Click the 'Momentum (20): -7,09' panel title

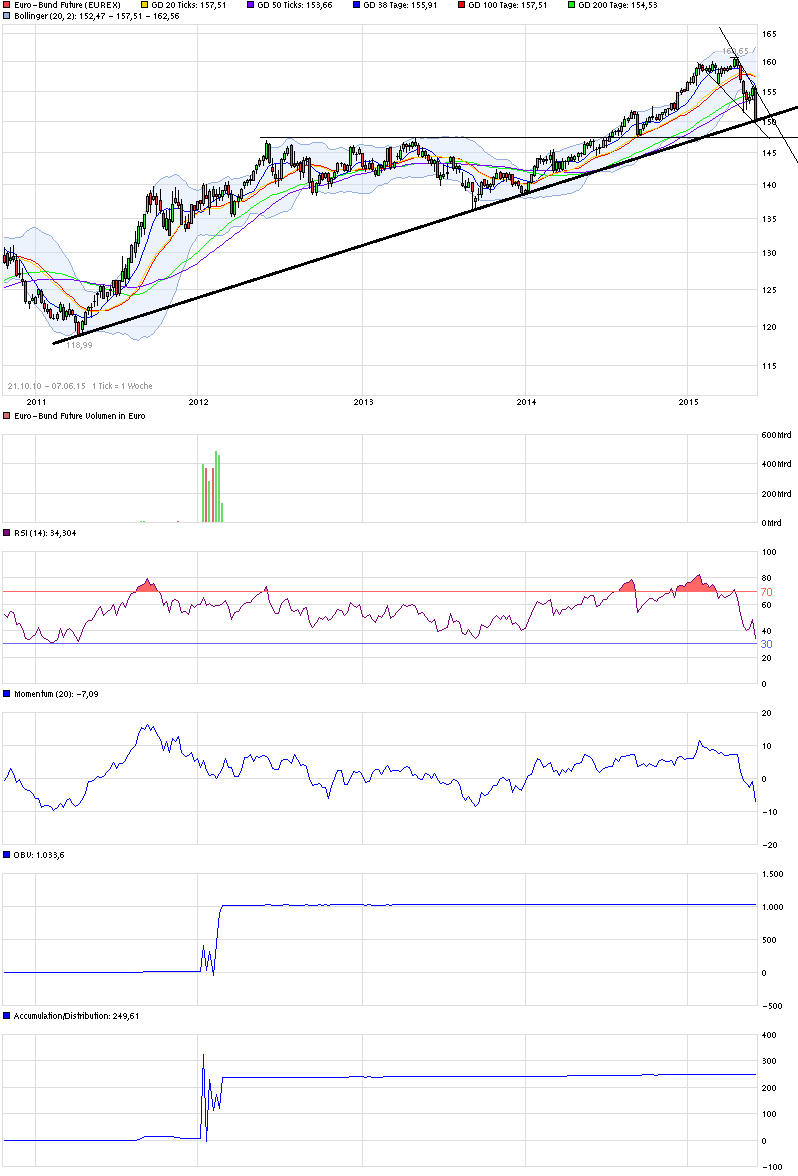[56, 694]
